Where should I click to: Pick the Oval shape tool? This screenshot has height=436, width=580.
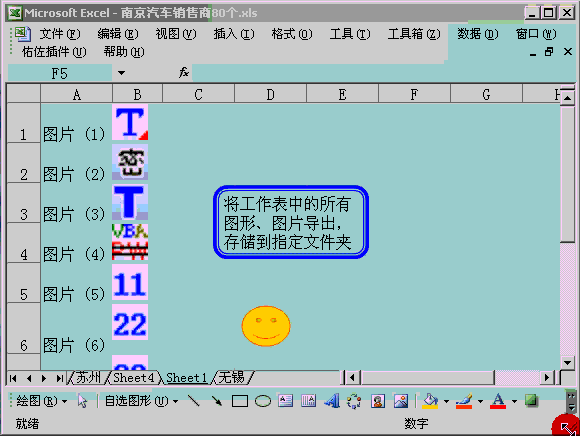tap(263, 401)
